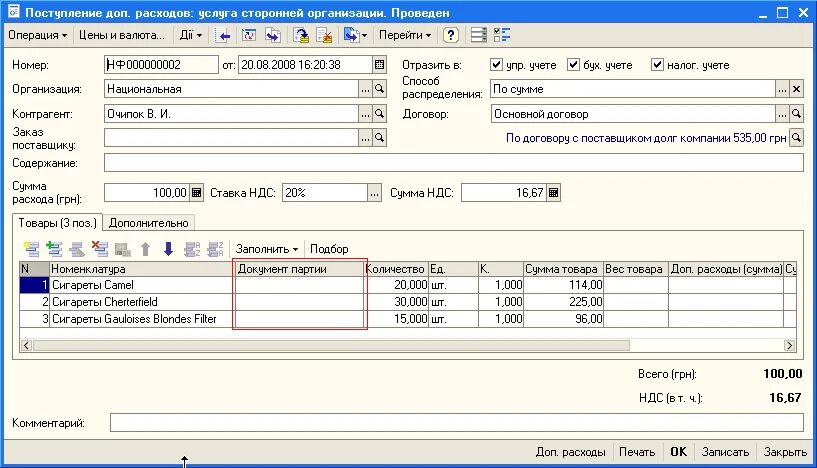Image resolution: width=817 pixels, height=468 pixels.
Task: Open the Контрагент record with the magnifier
Action: 379,114
